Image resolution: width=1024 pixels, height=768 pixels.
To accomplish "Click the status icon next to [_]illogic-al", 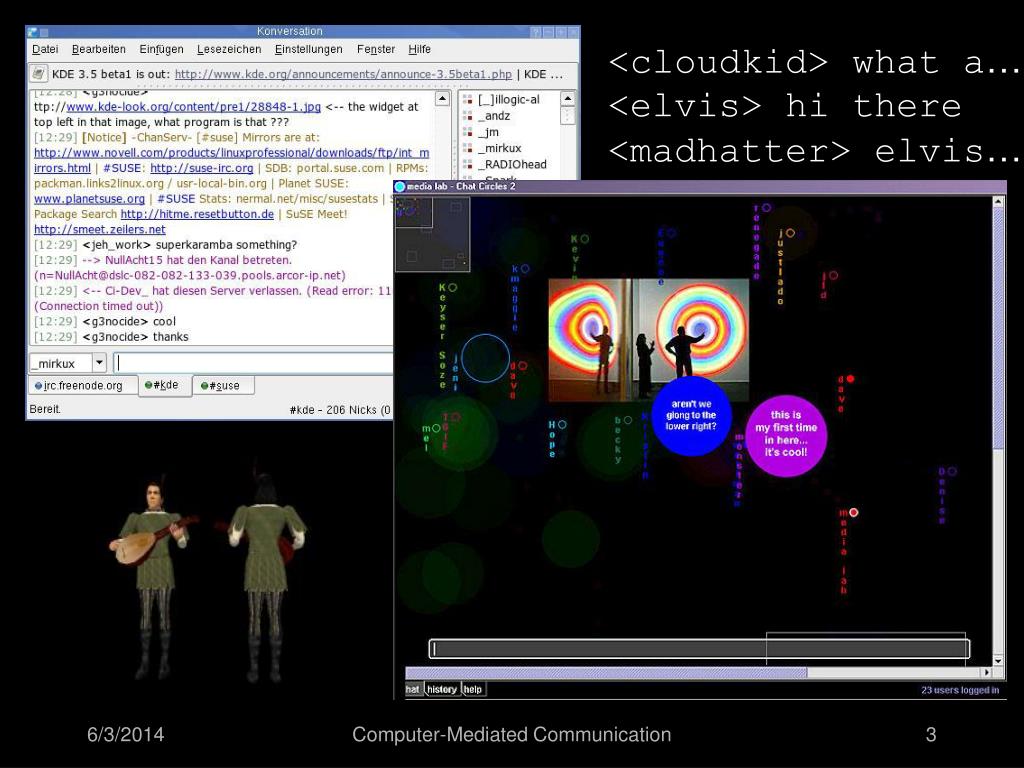I will pyautogui.click(x=468, y=100).
